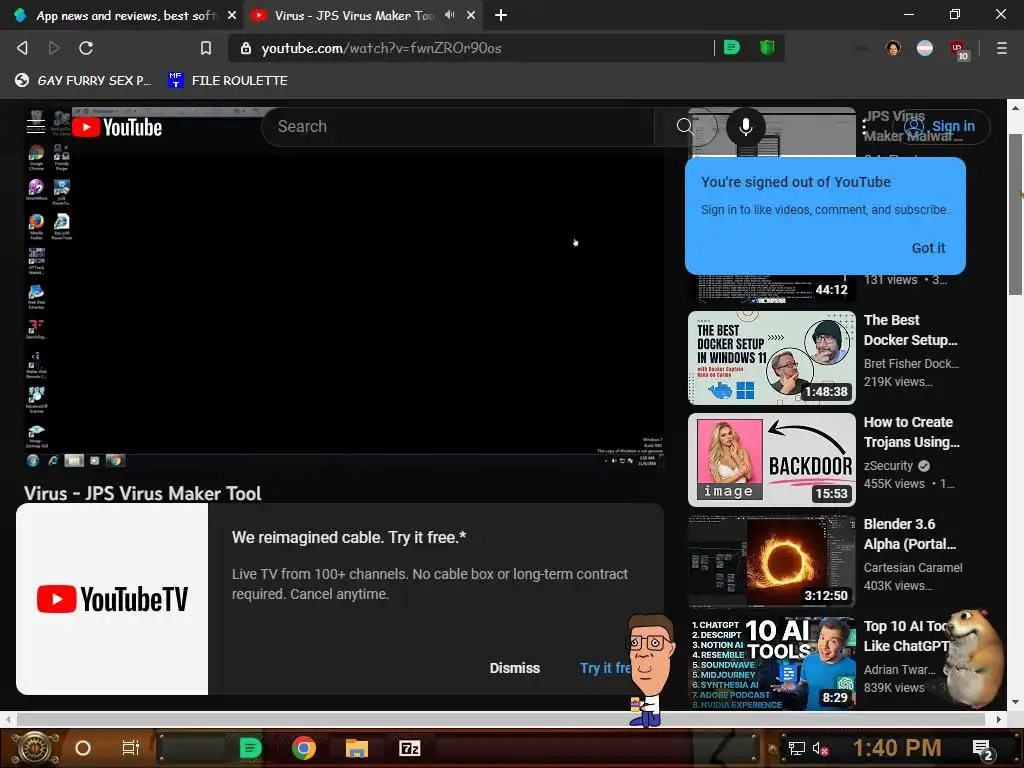Dismiss signed-out notice with Got it
Viewport: 1024px width, 768px height.
point(928,248)
